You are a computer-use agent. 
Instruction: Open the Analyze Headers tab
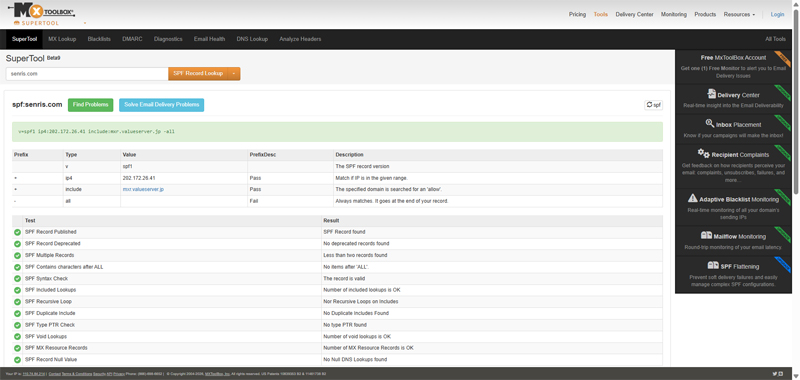coord(300,39)
